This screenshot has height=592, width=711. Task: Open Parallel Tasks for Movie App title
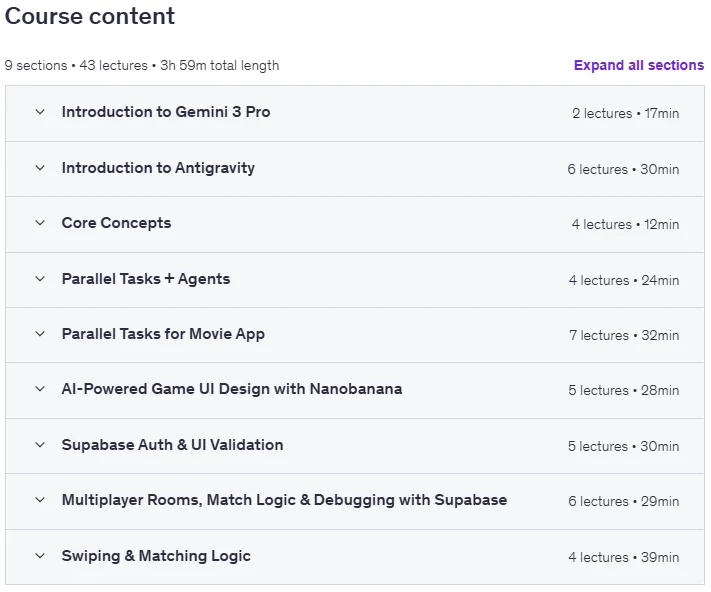pyautogui.click(x=163, y=335)
